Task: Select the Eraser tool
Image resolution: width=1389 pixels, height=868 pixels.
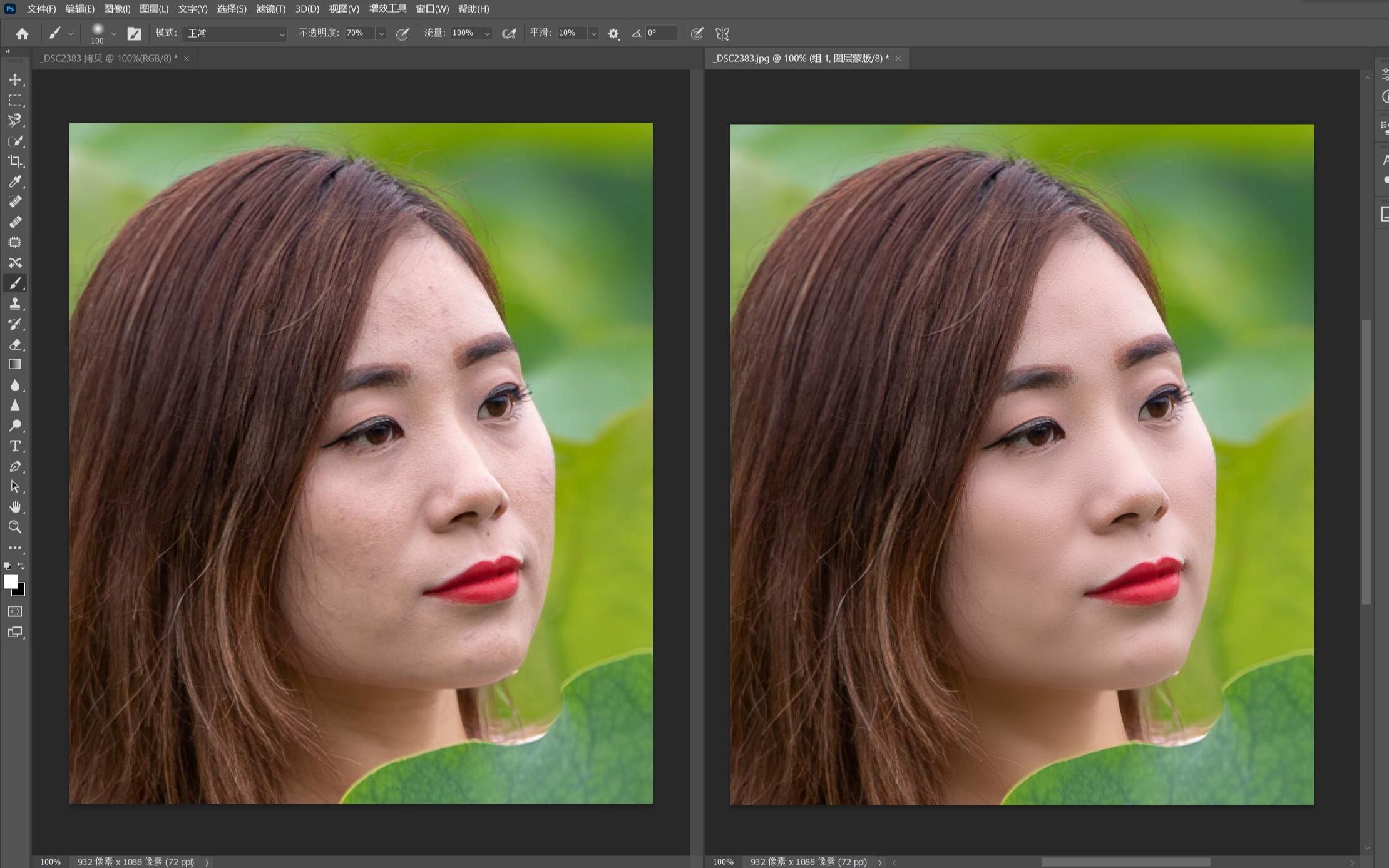Action: tap(15, 344)
